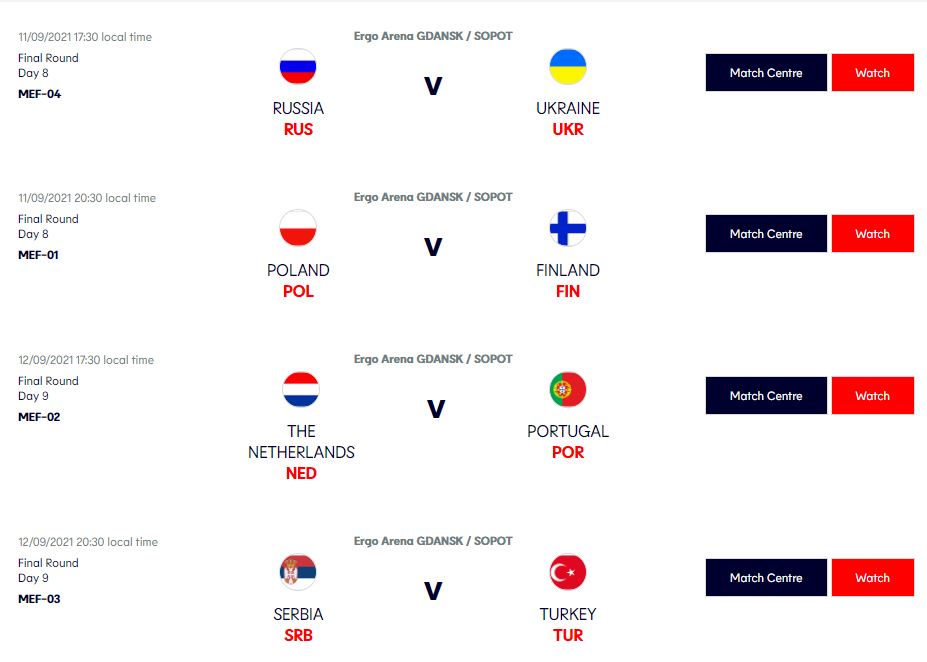927x662 pixels.
Task: Select the Poland flag icon
Action: click(298, 228)
